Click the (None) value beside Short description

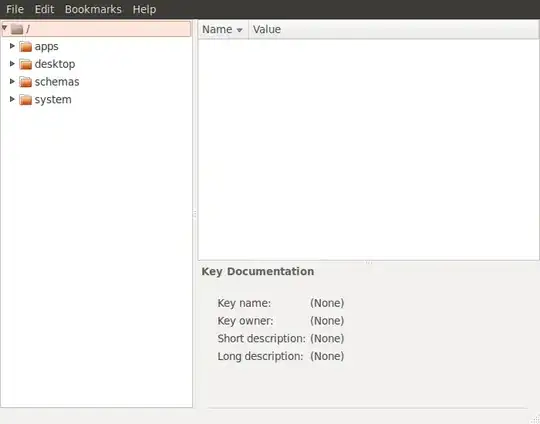click(x=327, y=339)
